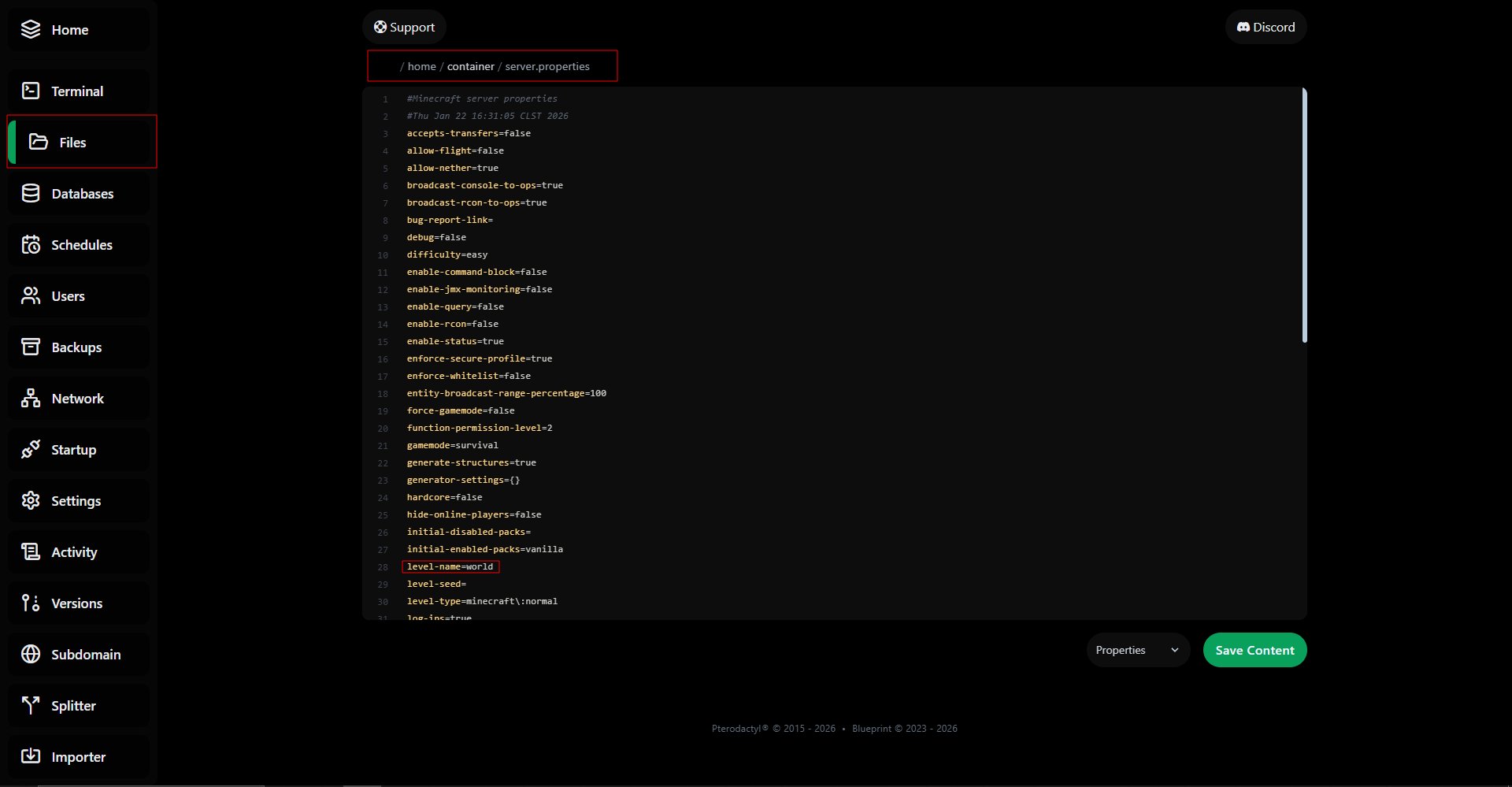Screen dimensions: 1512x787
Task: Click the enable-command-block=false line
Action: point(476,272)
